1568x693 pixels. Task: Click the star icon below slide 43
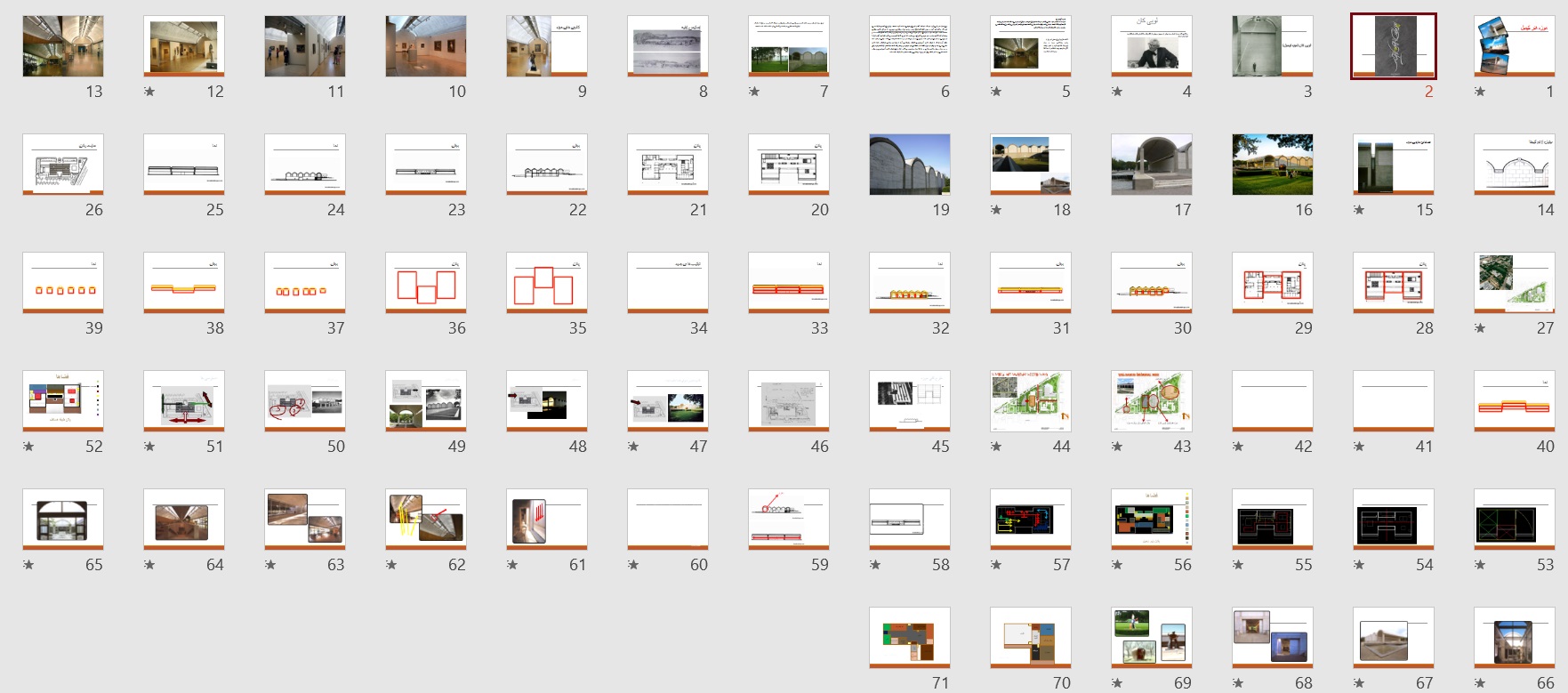pos(1117,447)
